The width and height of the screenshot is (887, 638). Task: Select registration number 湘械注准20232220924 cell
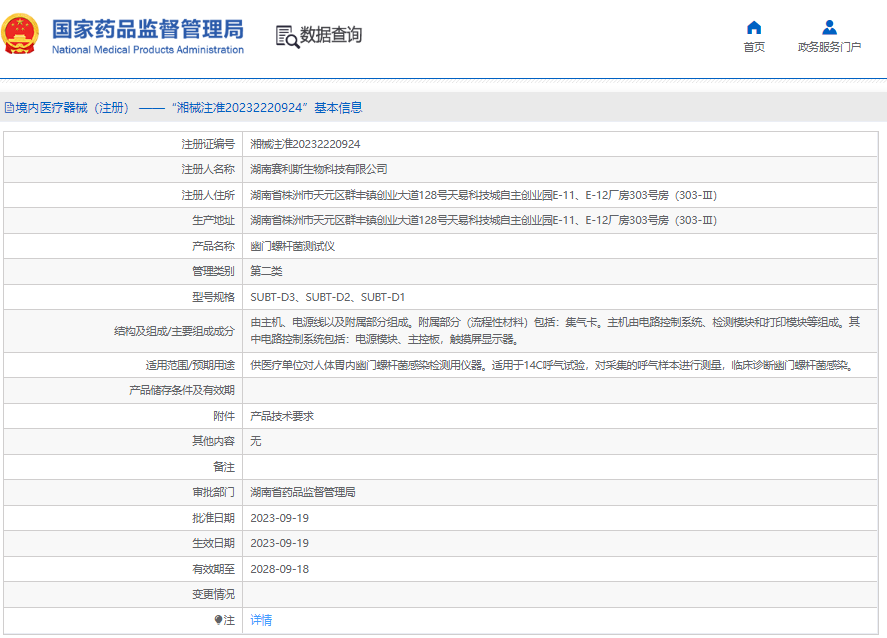pyautogui.click(x=305, y=144)
